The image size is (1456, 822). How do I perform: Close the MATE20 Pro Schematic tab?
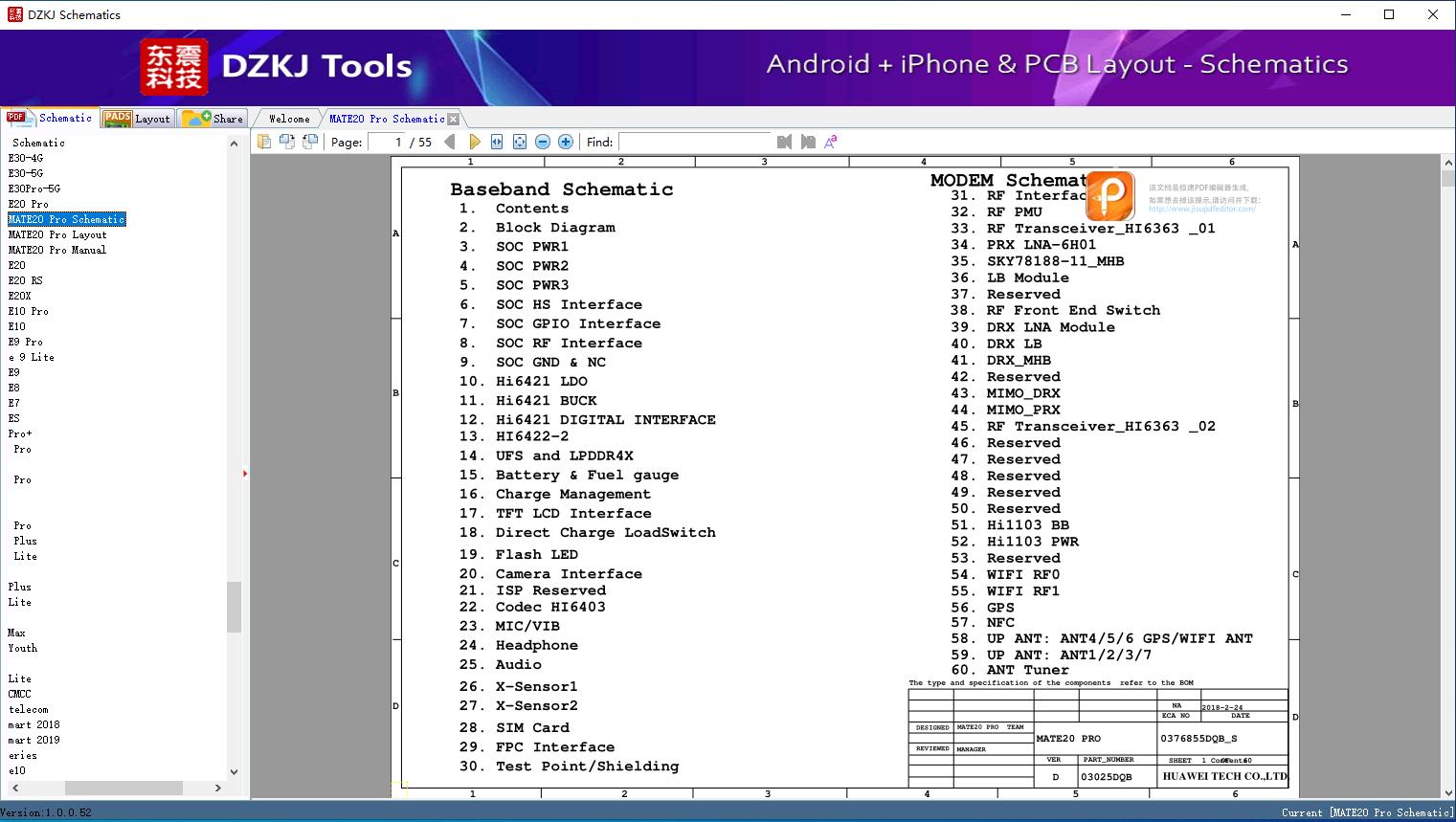(454, 119)
